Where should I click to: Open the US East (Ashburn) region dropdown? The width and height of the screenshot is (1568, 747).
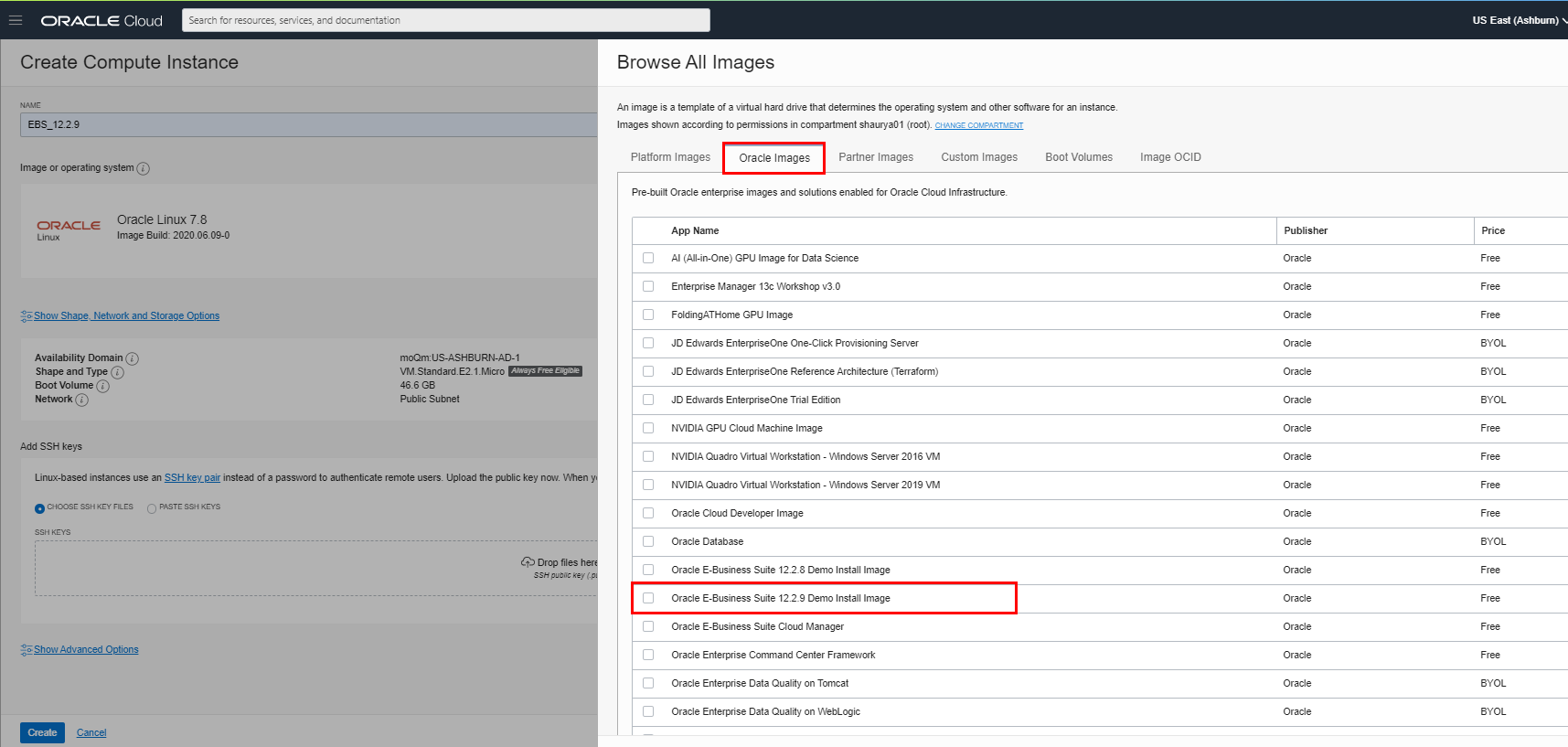coord(1519,20)
